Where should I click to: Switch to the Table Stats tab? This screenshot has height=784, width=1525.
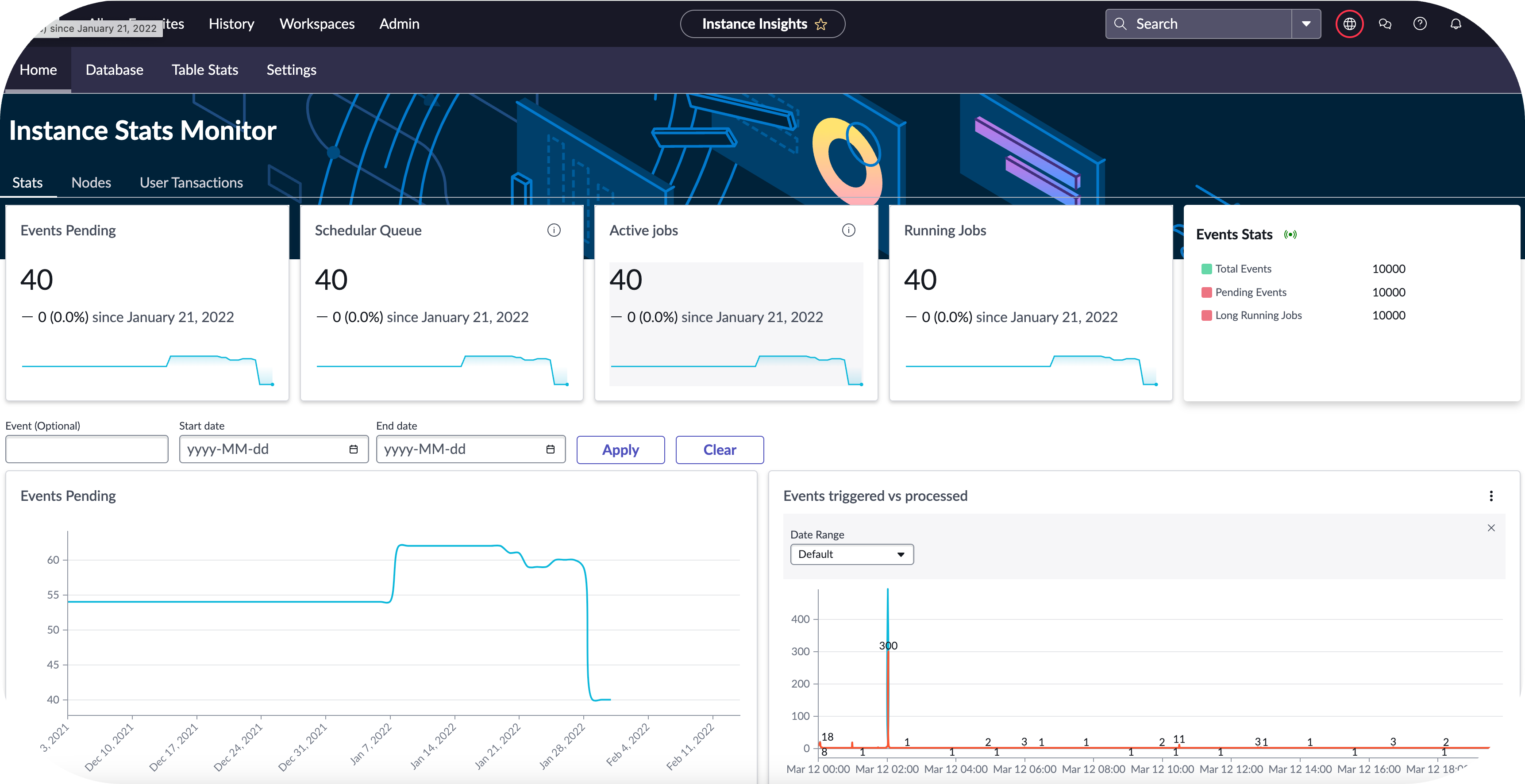pyautogui.click(x=205, y=69)
